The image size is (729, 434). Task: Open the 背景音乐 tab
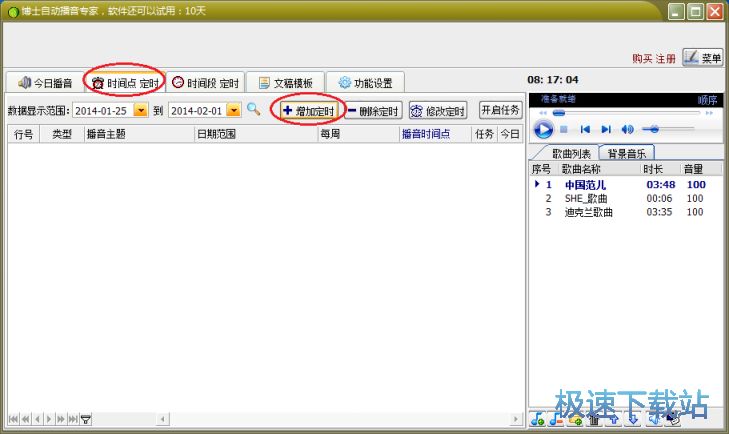click(x=627, y=153)
